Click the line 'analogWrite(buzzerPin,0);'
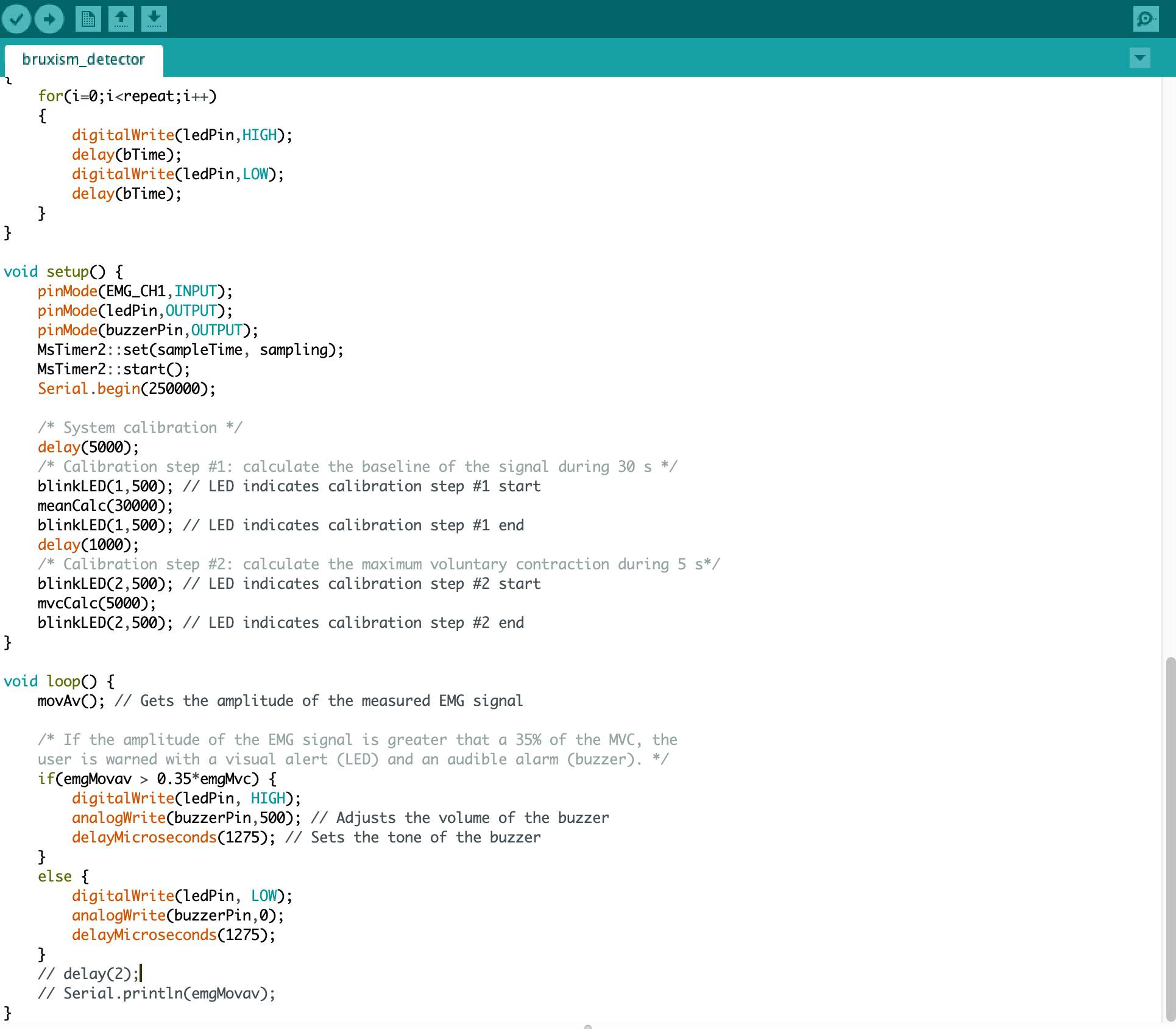 coord(178,916)
